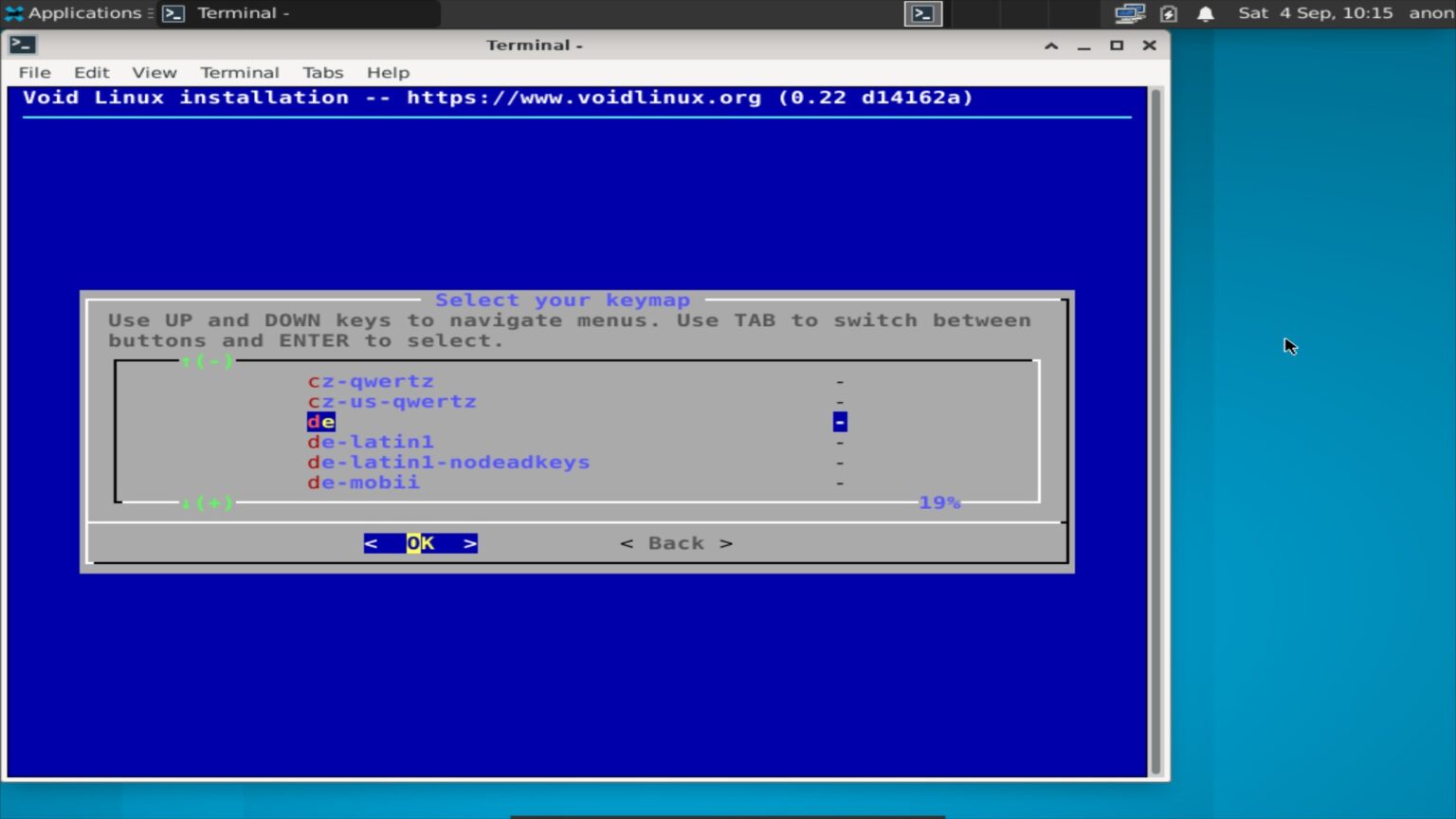Click the power manager battery tray icon
The image size is (1456, 819).
click(1169, 13)
